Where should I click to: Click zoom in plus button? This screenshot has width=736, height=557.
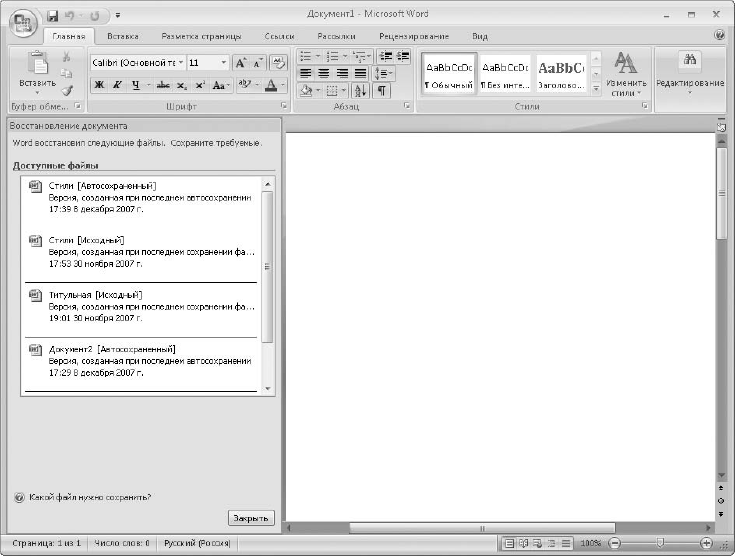pyautogui.click(x=706, y=543)
